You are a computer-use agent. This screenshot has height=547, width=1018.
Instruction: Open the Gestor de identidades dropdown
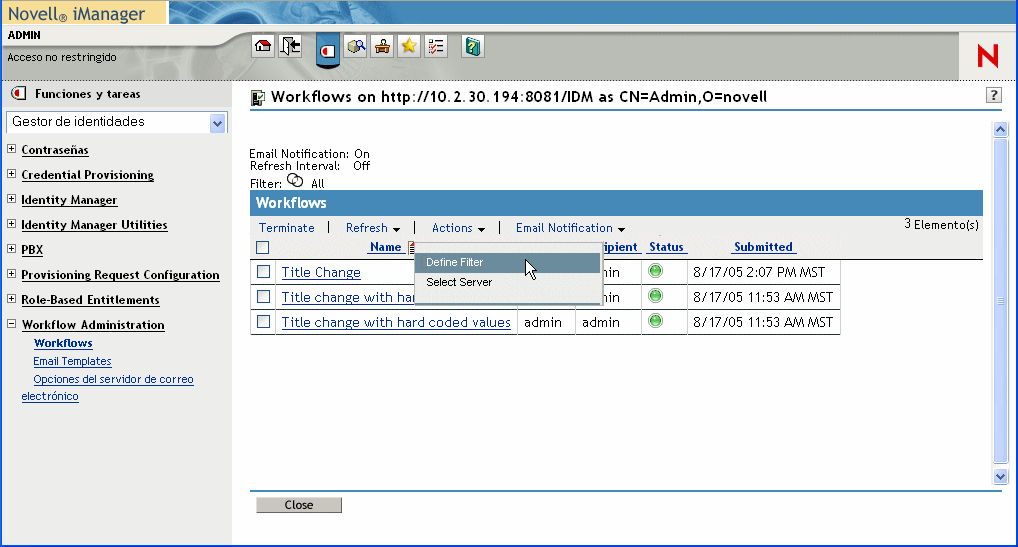pyautogui.click(x=217, y=123)
